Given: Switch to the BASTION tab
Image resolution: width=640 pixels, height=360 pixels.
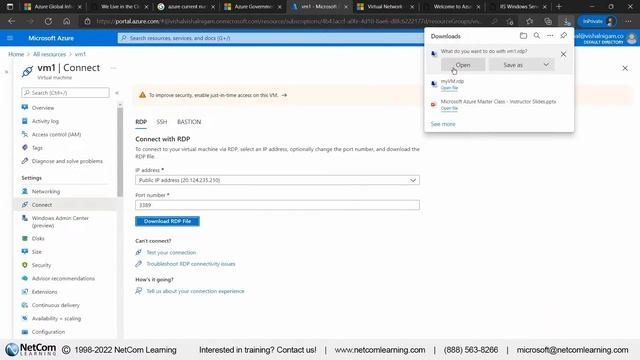Looking at the screenshot, I should [x=189, y=122].
